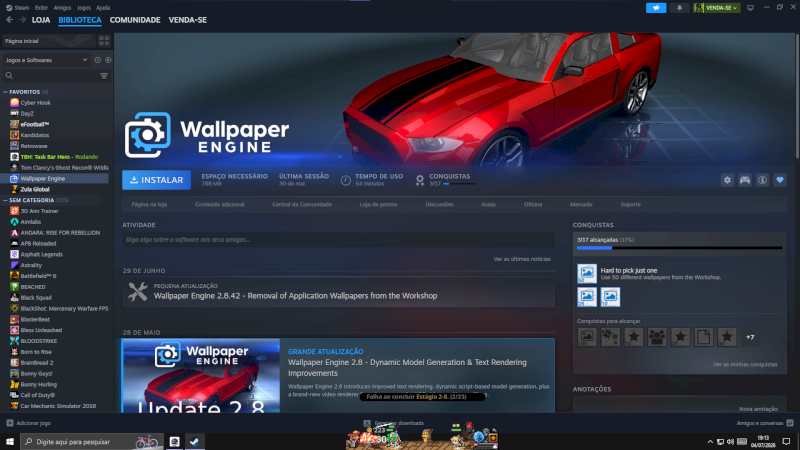Click the group-of-people locked achievement icon
This screenshot has width=800, height=450.
[x=657, y=337]
